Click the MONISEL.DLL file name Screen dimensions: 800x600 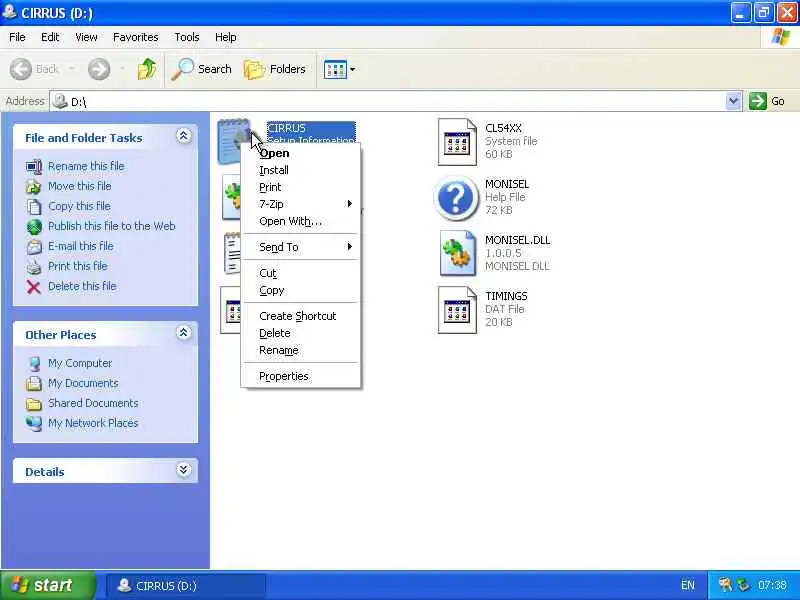517,240
